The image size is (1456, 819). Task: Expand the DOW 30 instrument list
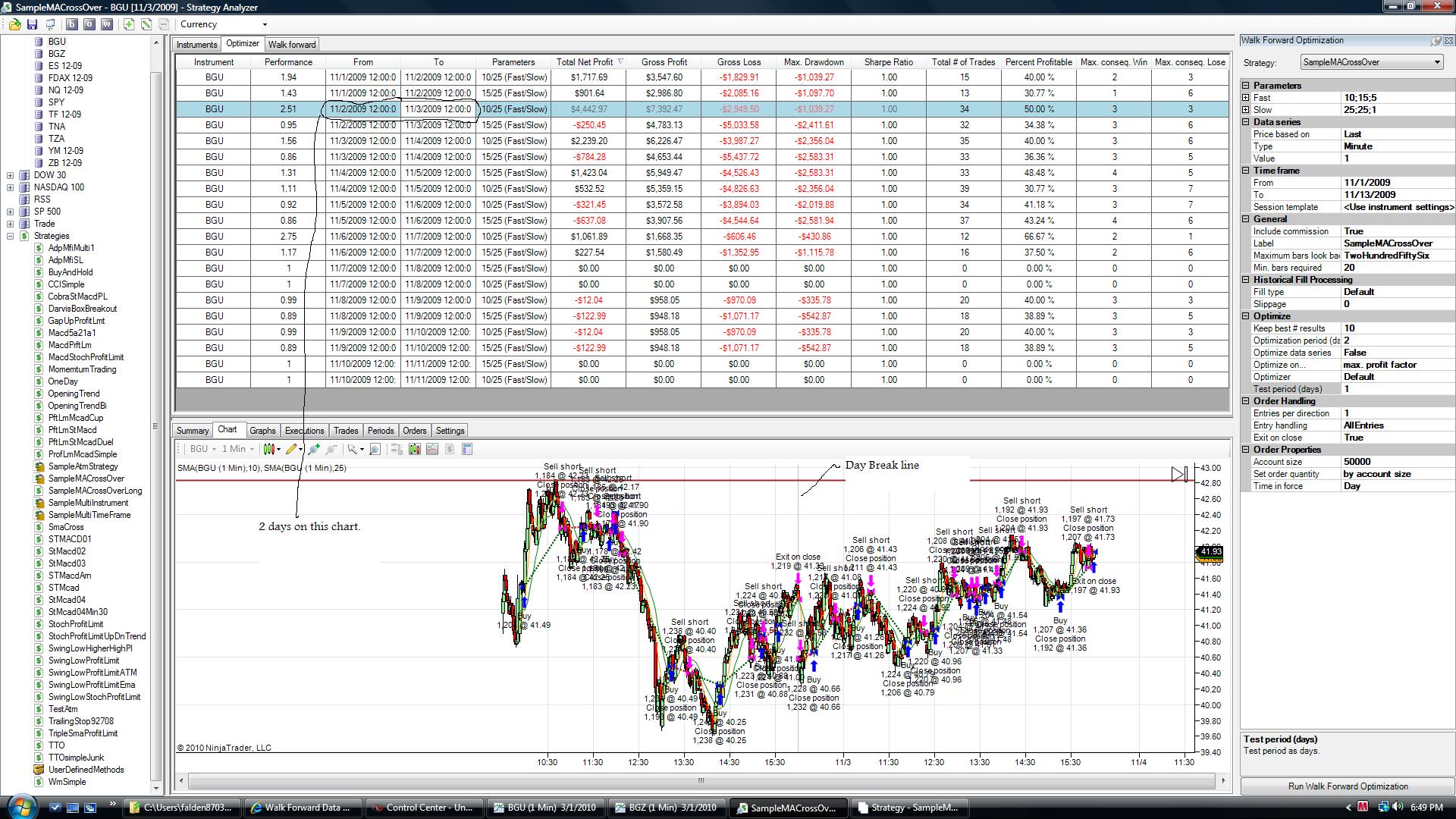point(10,175)
